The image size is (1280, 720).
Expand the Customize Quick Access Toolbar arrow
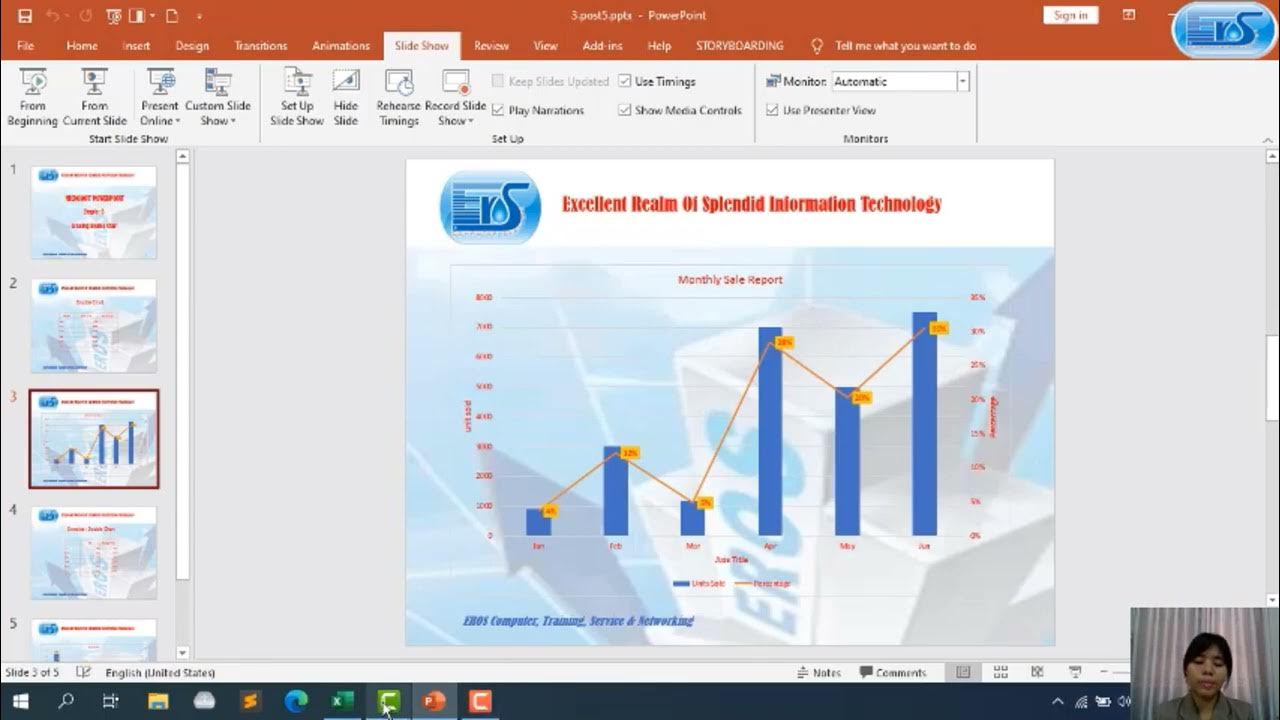click(199, 16)
